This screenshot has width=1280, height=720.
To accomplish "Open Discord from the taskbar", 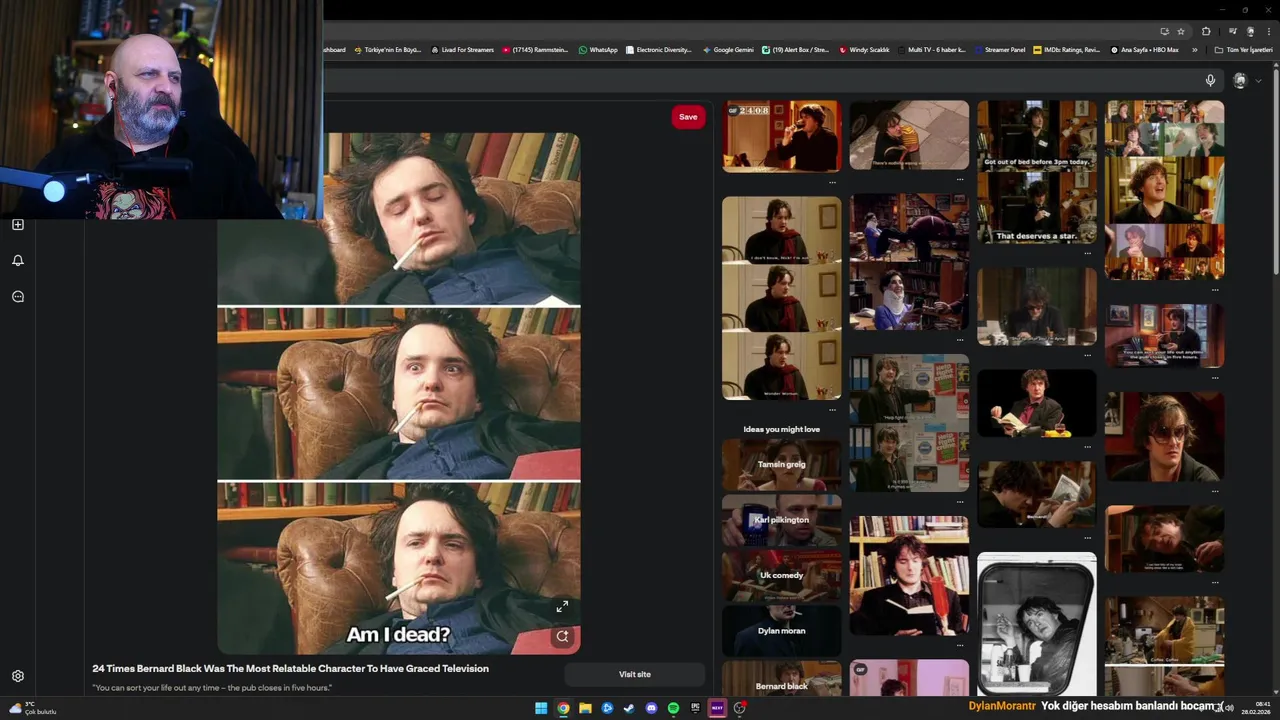I will pyautogui.click(x=651, y=708).
